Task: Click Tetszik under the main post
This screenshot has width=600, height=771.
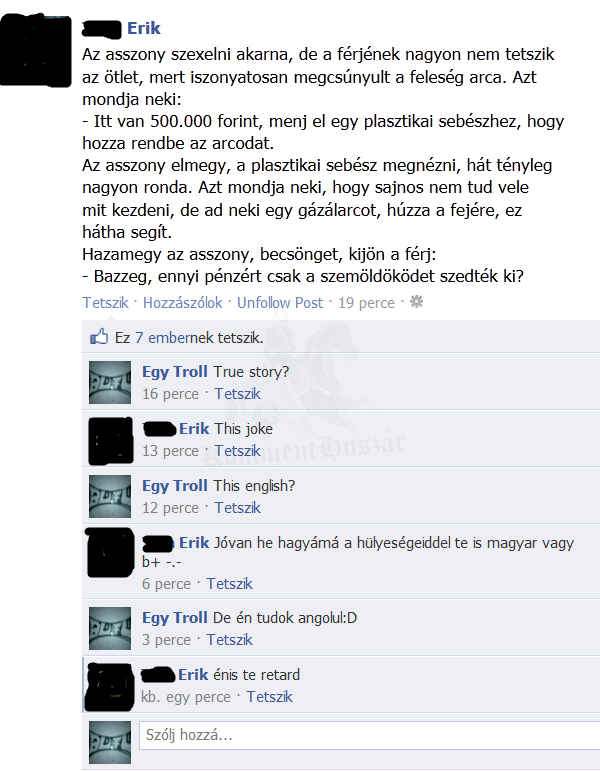Action: tap(105, 302)
